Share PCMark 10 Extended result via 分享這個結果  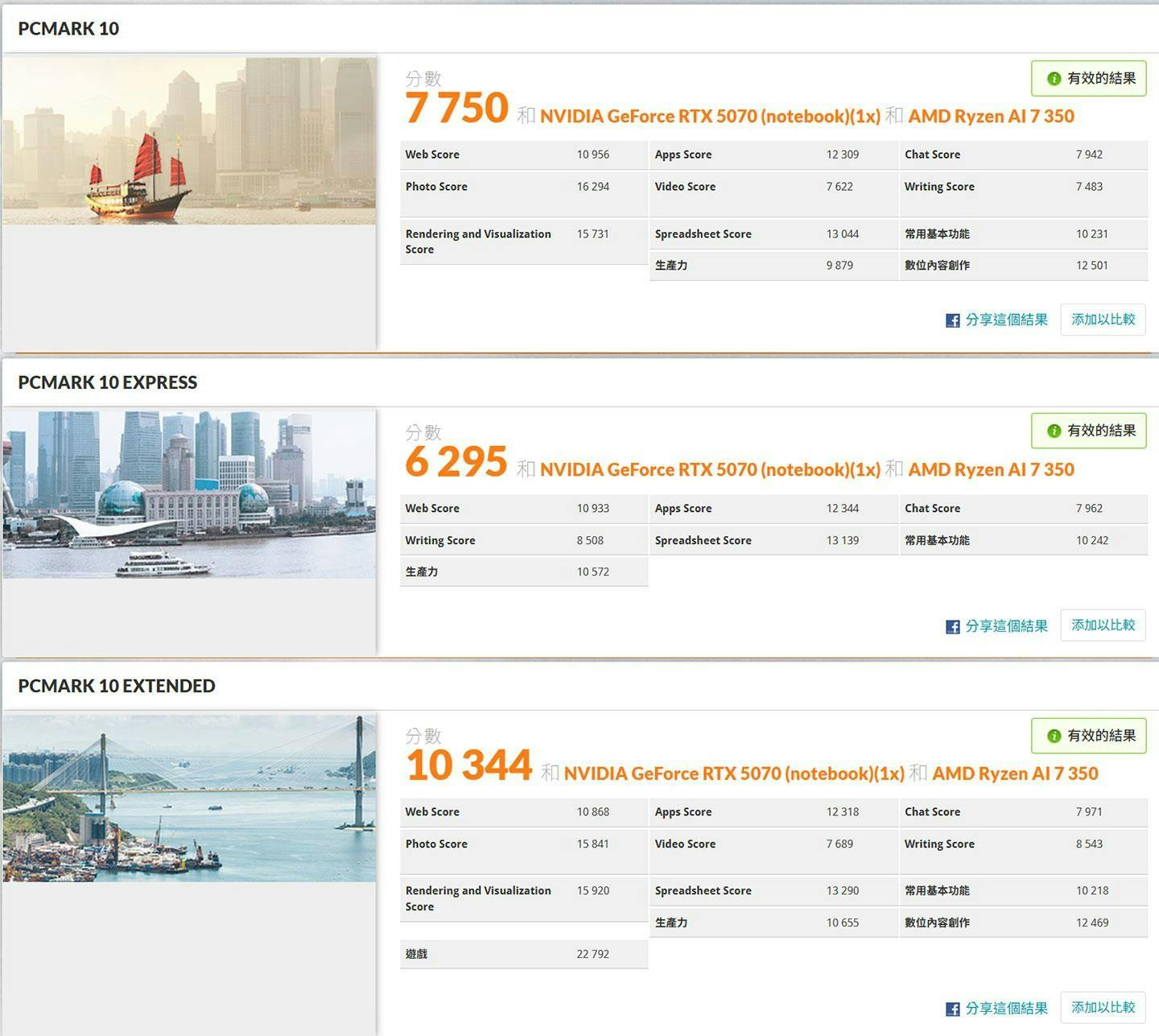click(1007, 1009)
